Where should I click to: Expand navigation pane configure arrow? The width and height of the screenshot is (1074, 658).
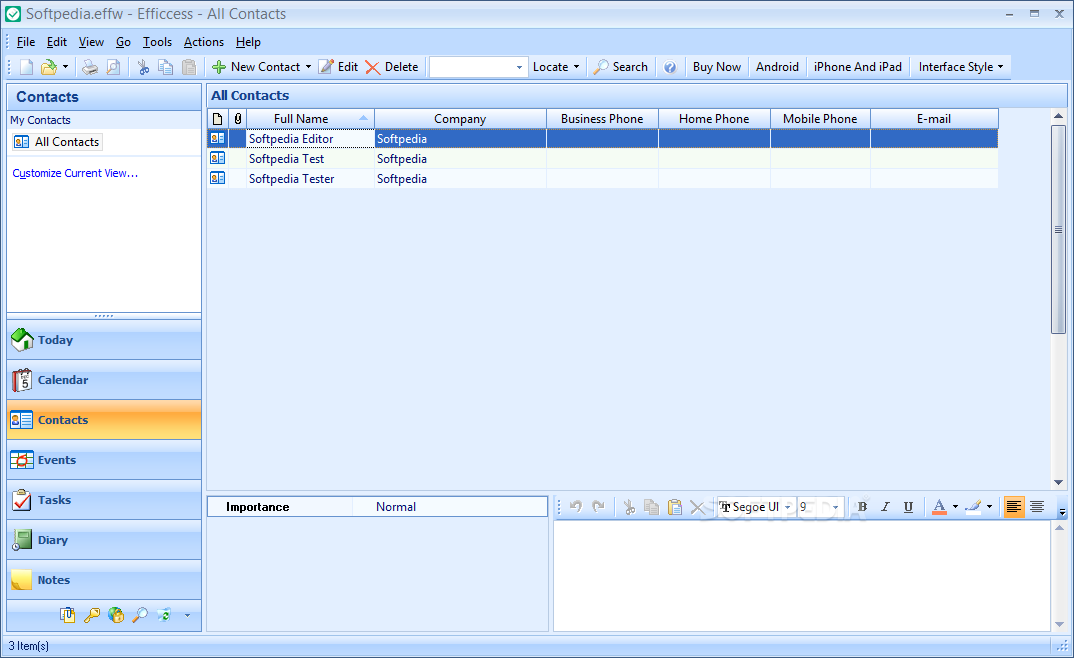187,616
